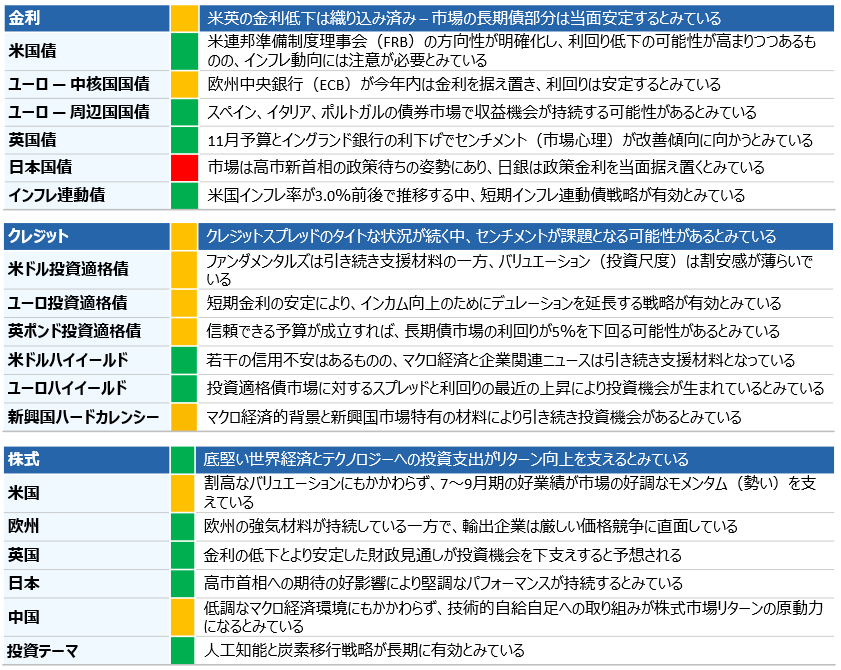Select the ユーロハイイールド row label
841x670 pixels.
pos(67,387)
